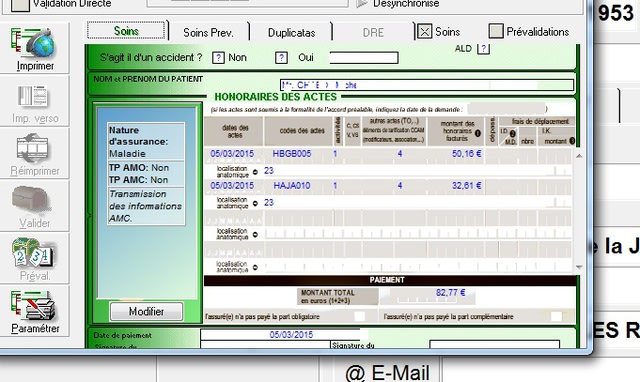The width and height of the screenshot is (640, 382).
Task: Select Non for accident question
Action: point(218,58)
